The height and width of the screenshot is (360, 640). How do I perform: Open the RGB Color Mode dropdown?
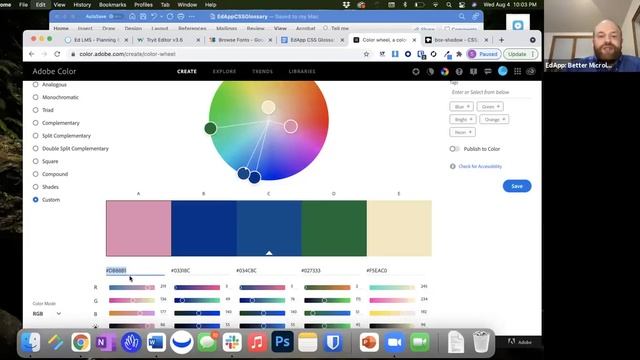47,313
